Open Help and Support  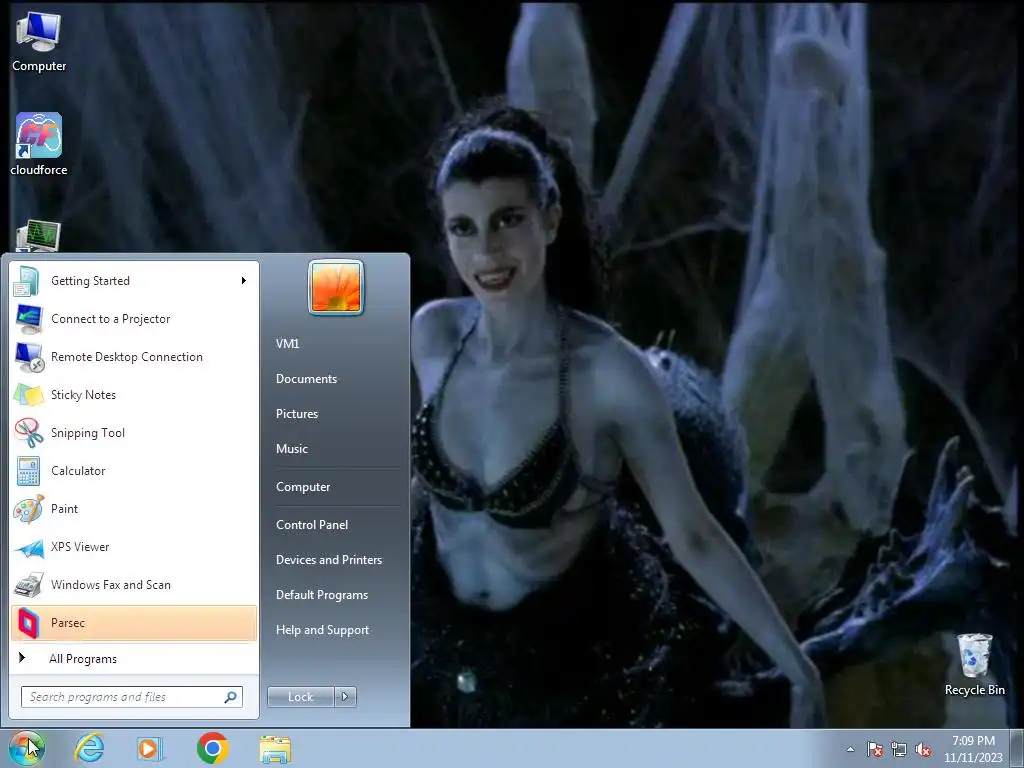tap(322, 630)
